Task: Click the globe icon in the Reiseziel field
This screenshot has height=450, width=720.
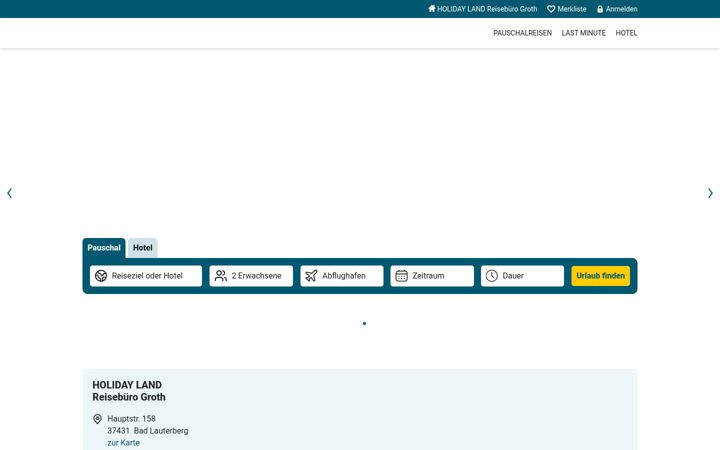Action: pos(101,276)
